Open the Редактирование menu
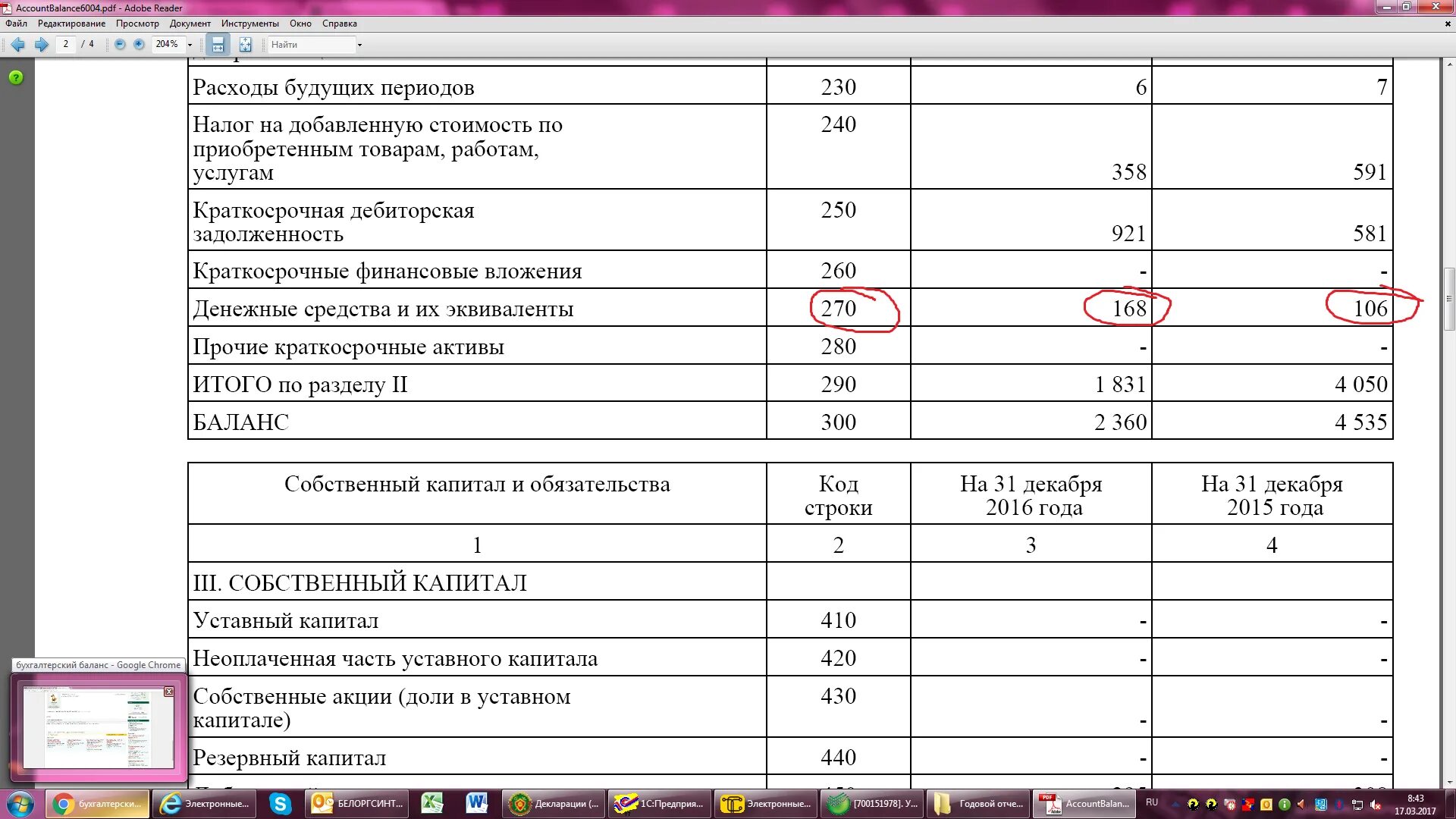Image resolution: width=1456 pixels, height=819 pixels. point(71,24)
